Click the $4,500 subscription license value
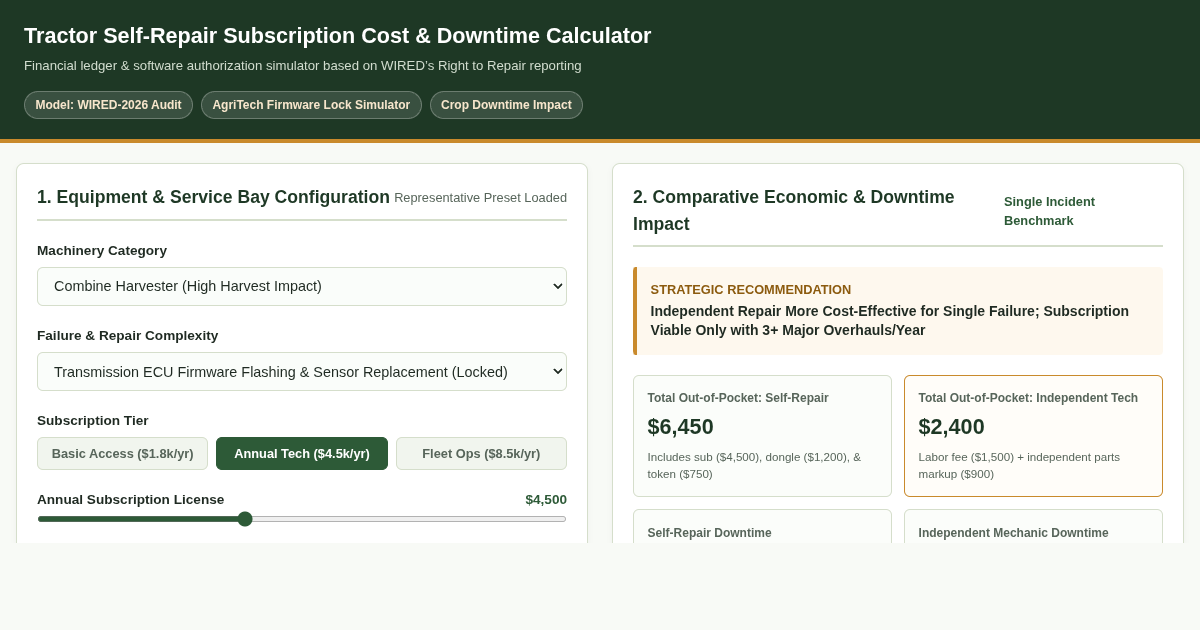 tap(546, 499)
